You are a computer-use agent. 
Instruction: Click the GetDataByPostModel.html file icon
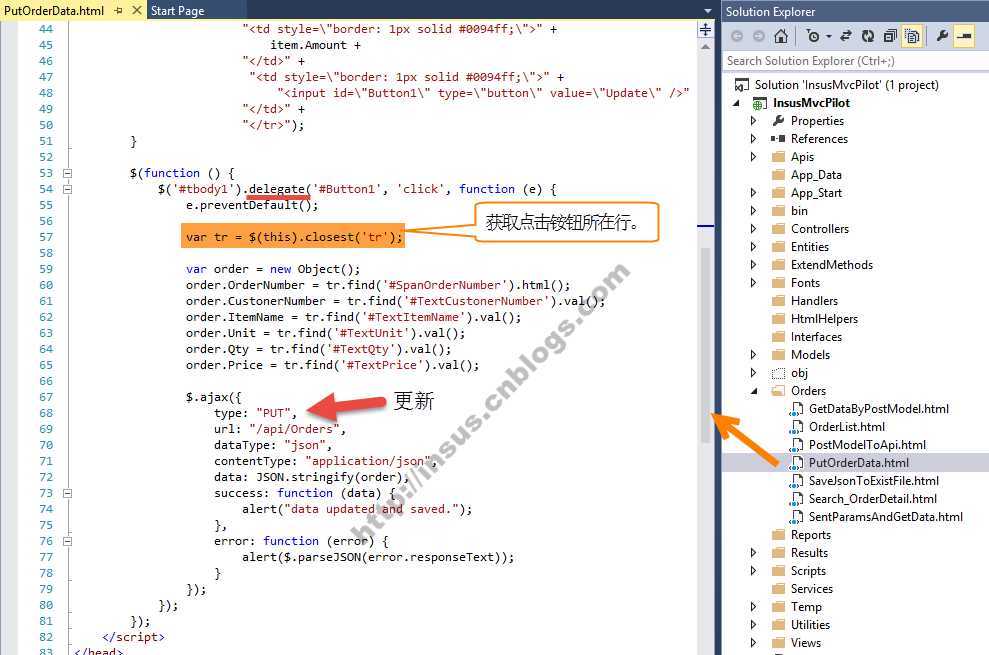coord(797,409)
